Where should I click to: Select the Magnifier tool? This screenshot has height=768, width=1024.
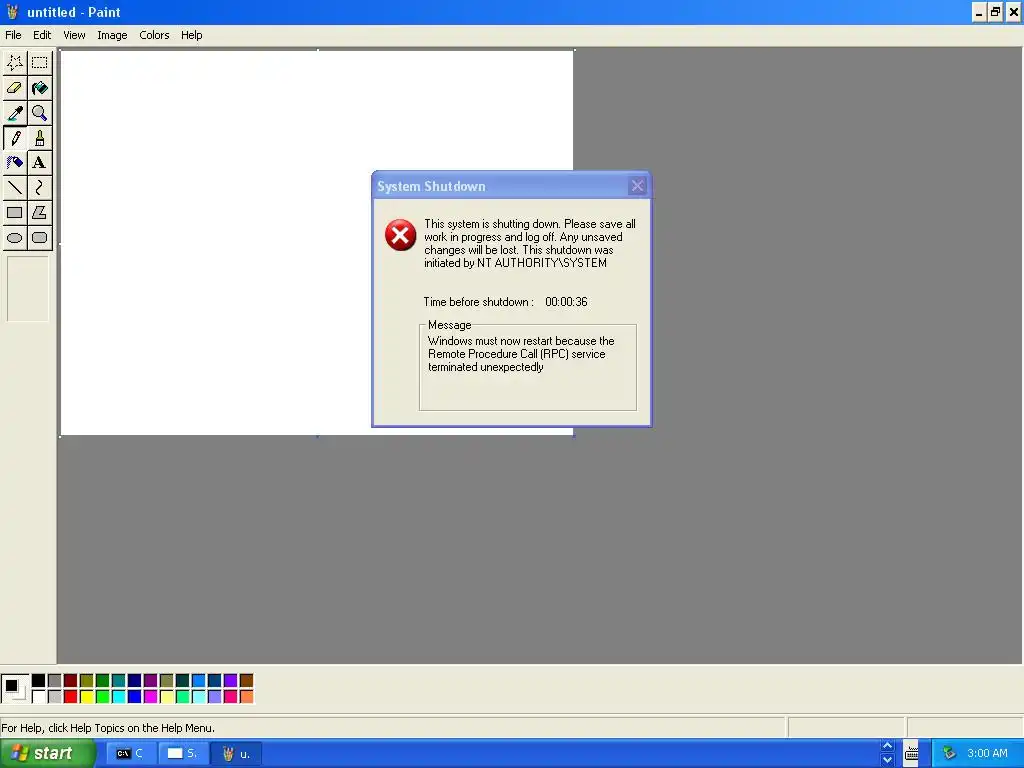point(40,113)
